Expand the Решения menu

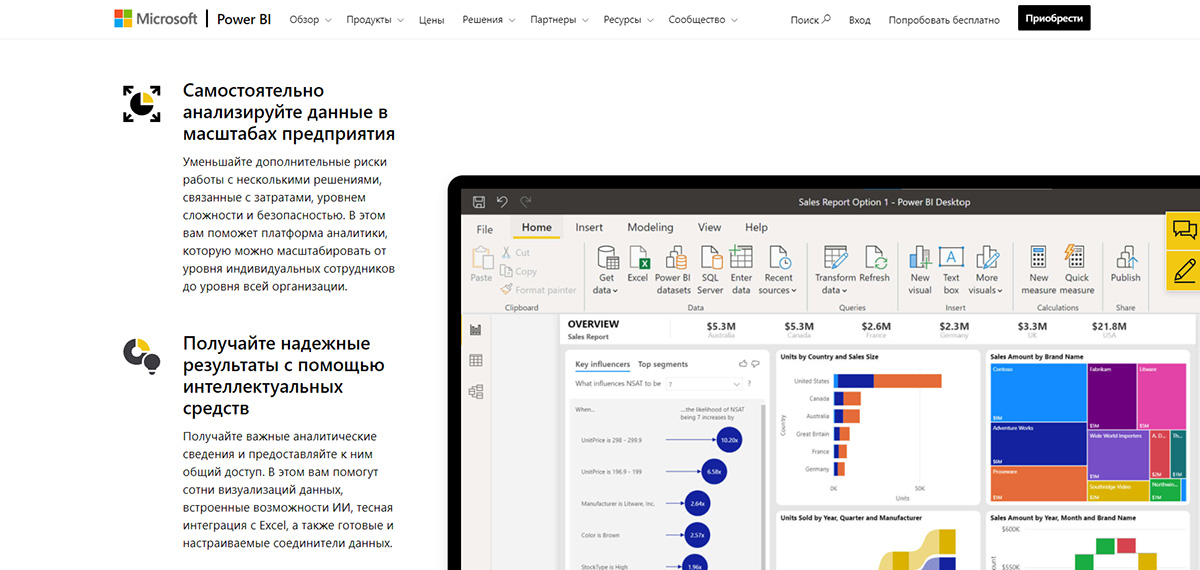488,20
